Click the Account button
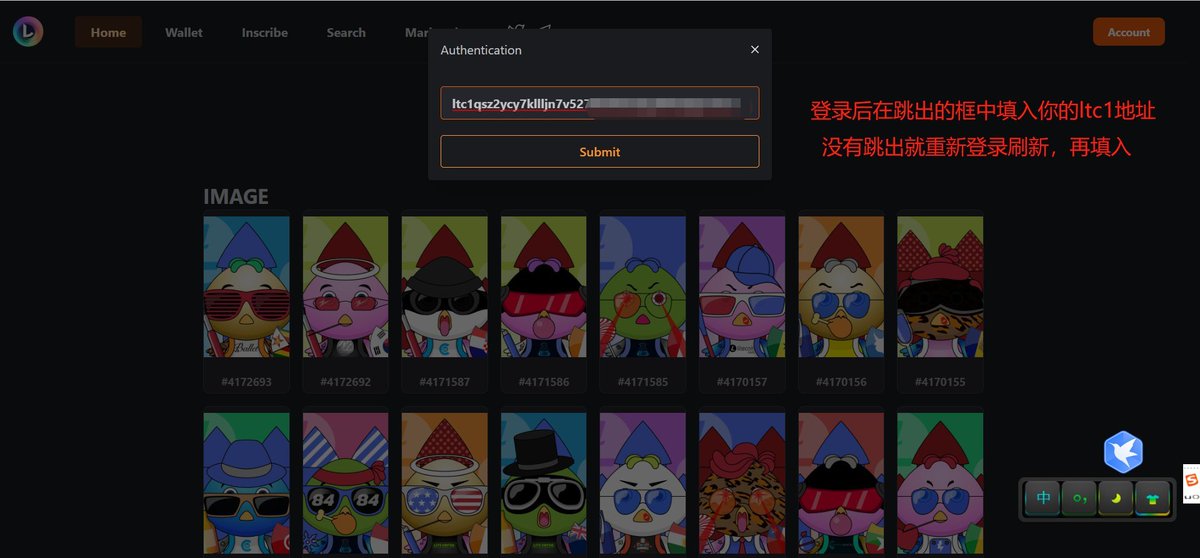The image size is (1200, 558). coord(1129,32)
